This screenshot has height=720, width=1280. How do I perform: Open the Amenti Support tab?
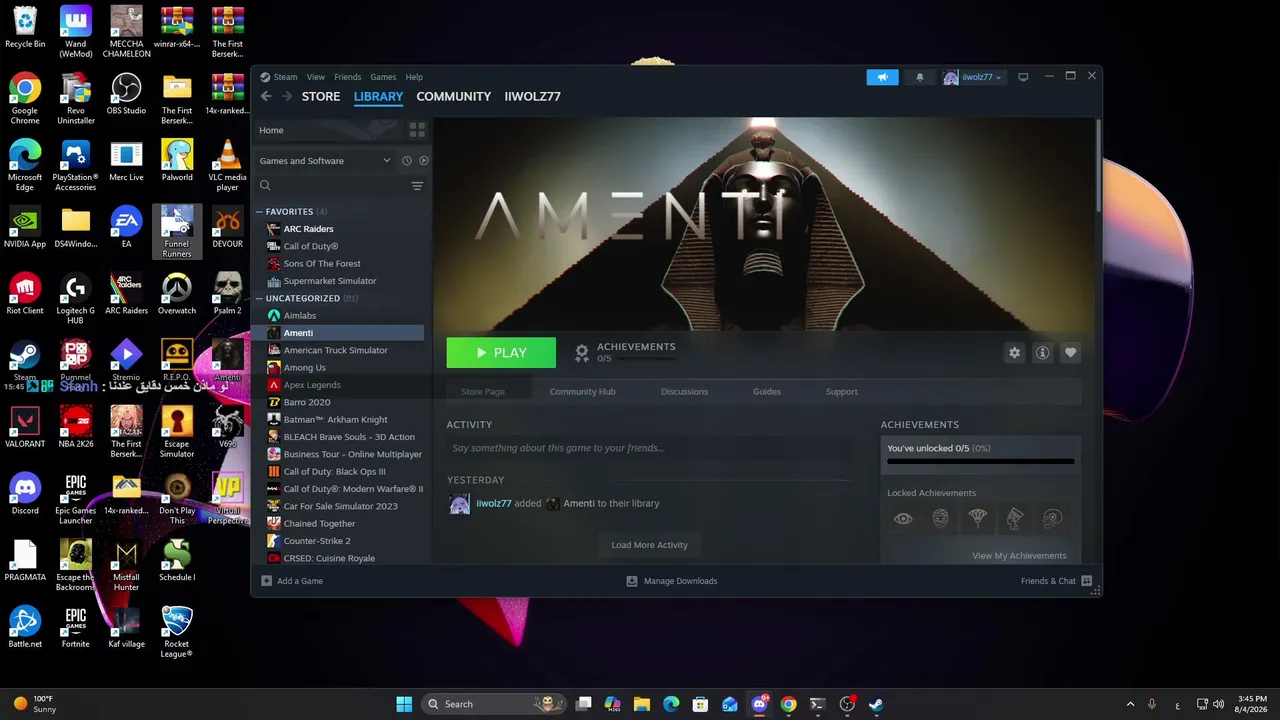click(842, 392)
